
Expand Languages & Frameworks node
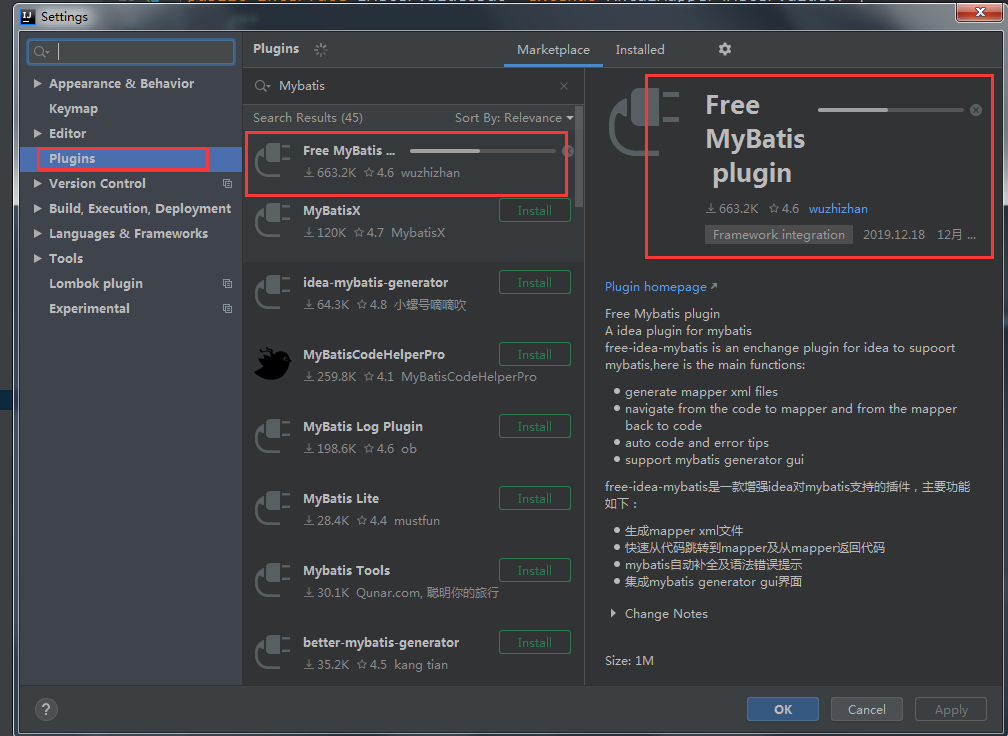click(x=37, y=234)
